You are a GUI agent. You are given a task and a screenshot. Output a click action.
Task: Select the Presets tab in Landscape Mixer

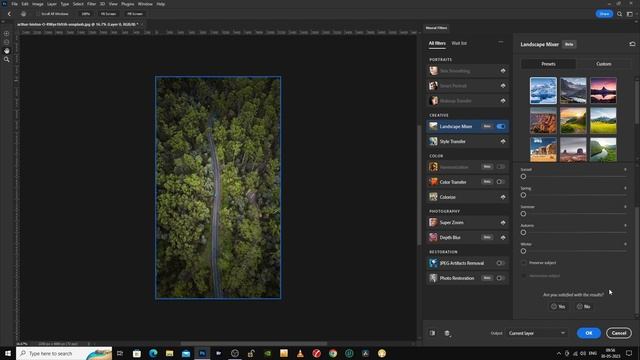click(x=548, y=64)
